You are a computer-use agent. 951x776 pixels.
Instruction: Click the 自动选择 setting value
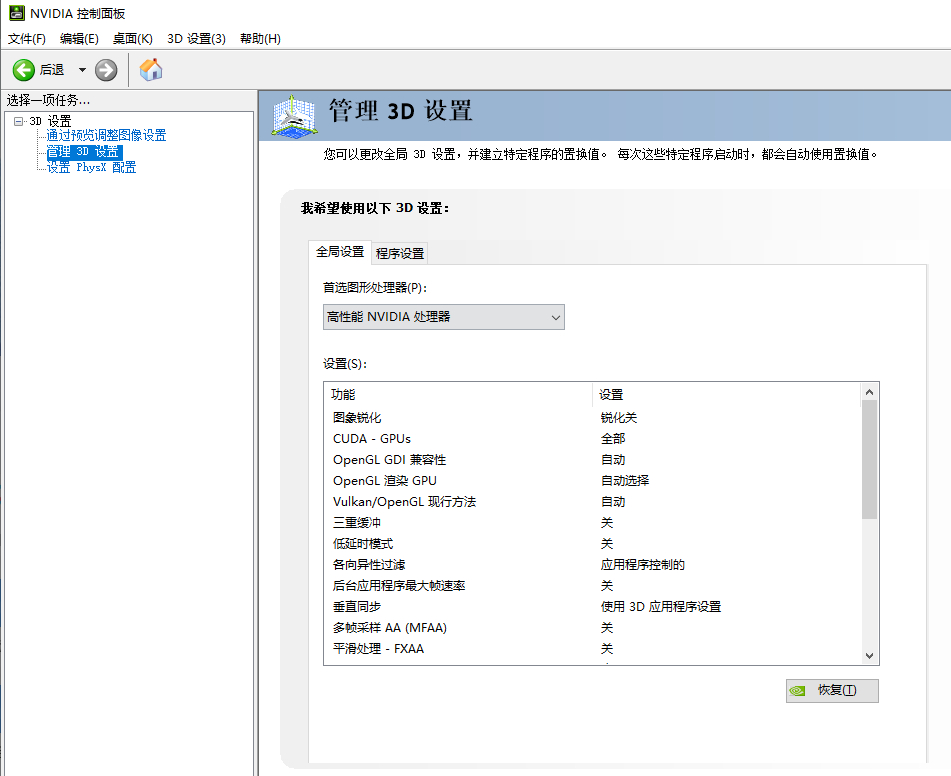[x=625, y=481]
